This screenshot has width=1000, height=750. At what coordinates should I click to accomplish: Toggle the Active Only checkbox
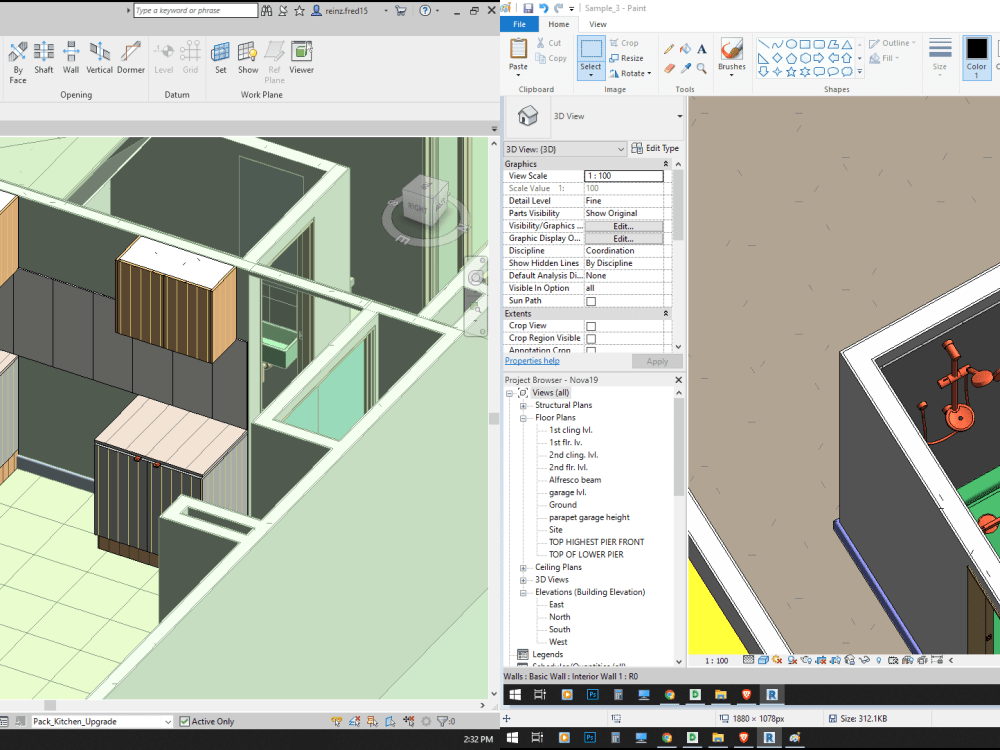coord(185,720)
